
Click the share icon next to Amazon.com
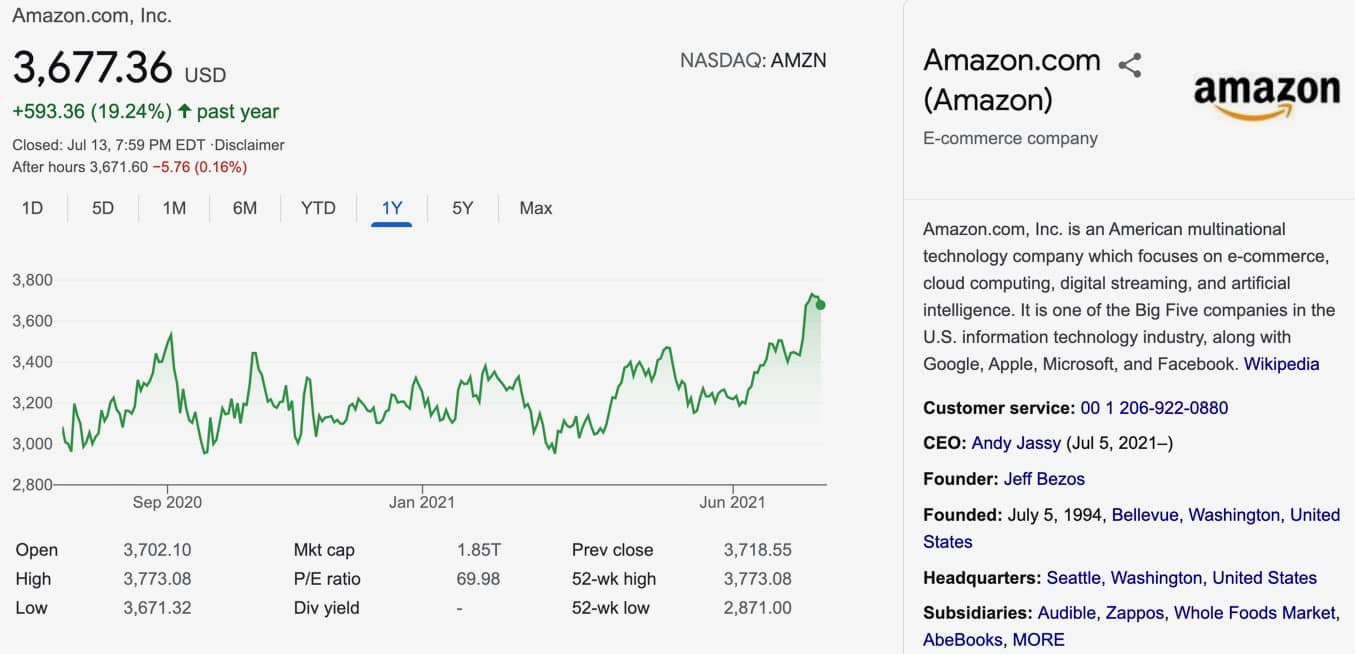point(1131,66)
